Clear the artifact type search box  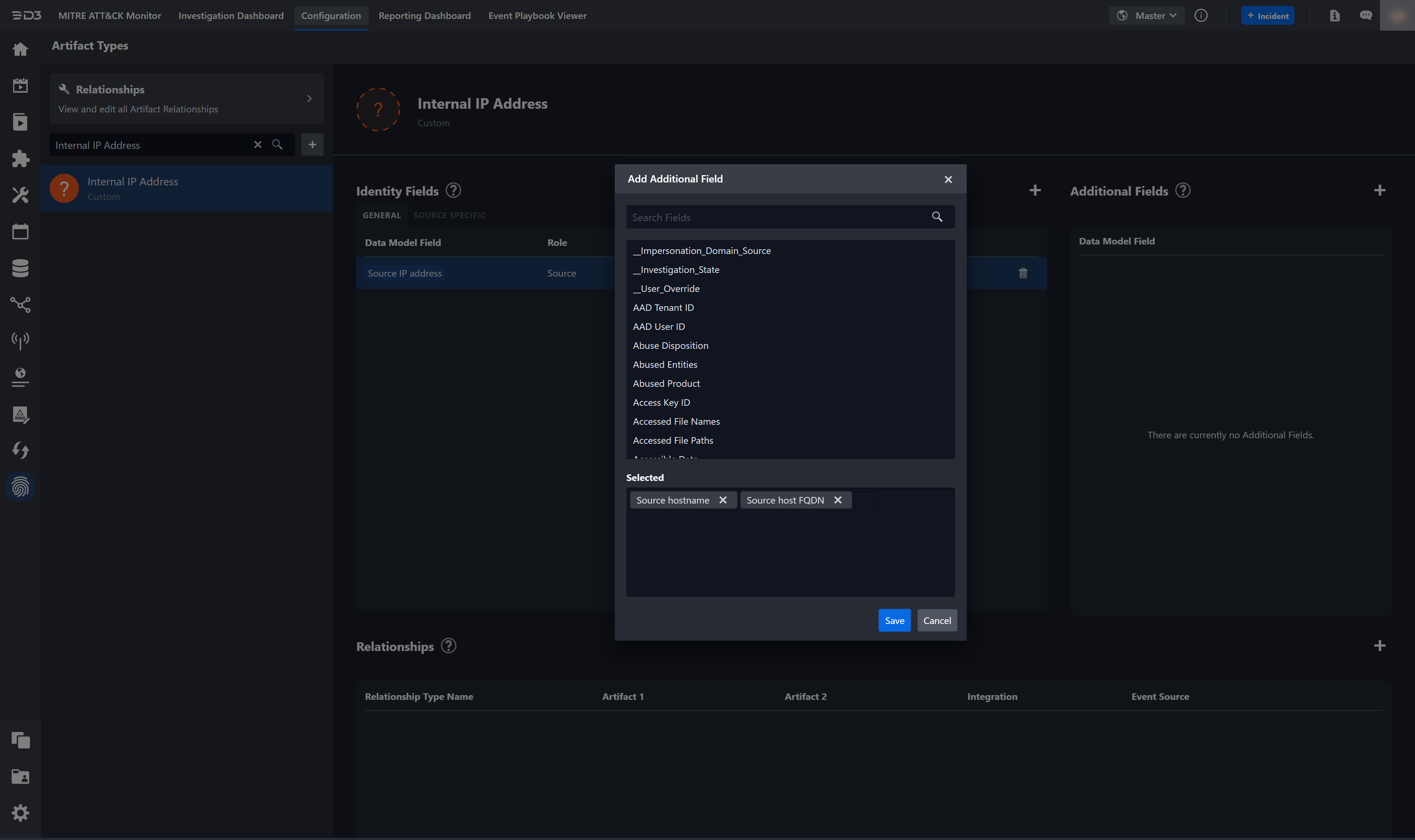pyautogui.click(x=258, y=145)
